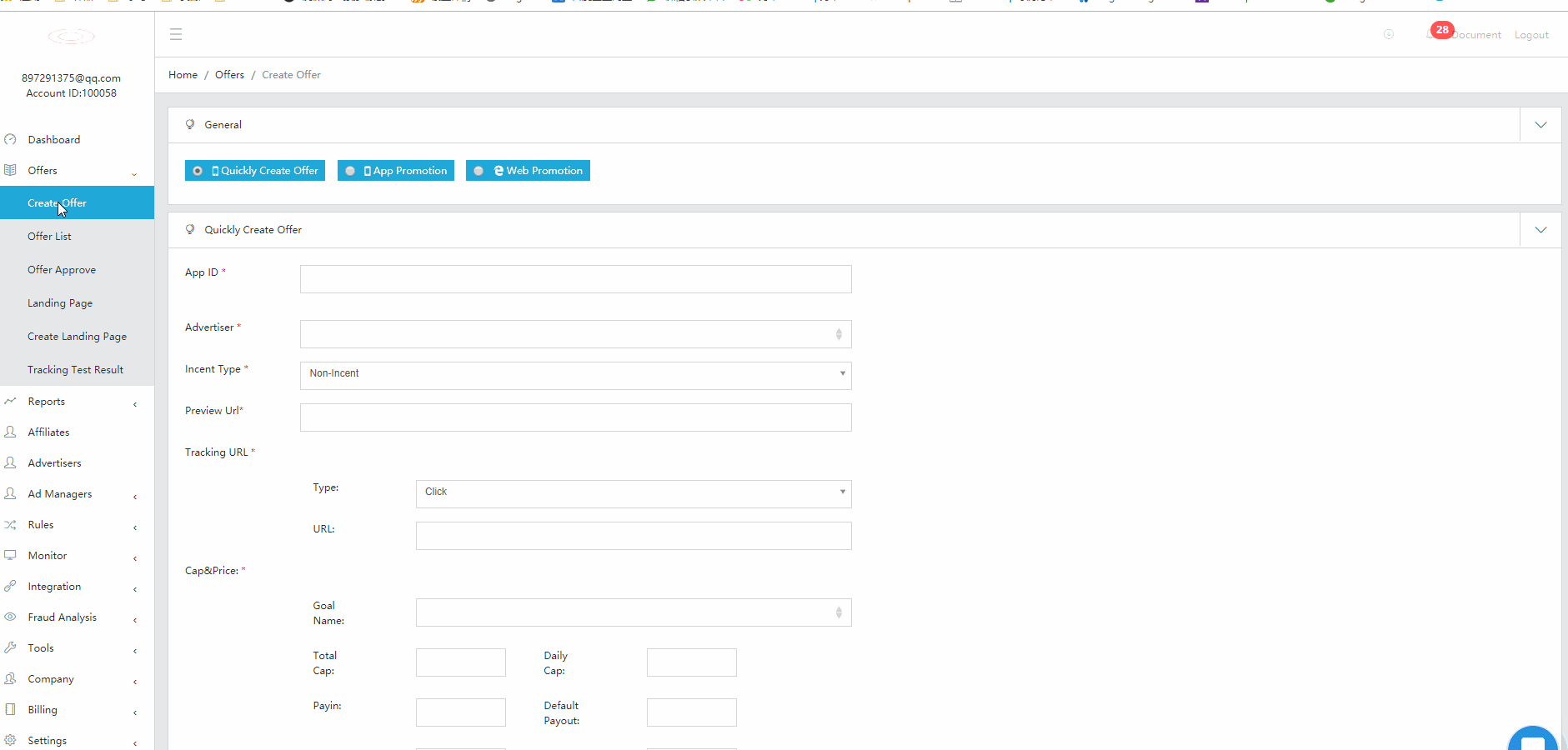Screen dimensions: 1568x750
Task: Open Offer List in sidebar
Action: coord(49,236)
